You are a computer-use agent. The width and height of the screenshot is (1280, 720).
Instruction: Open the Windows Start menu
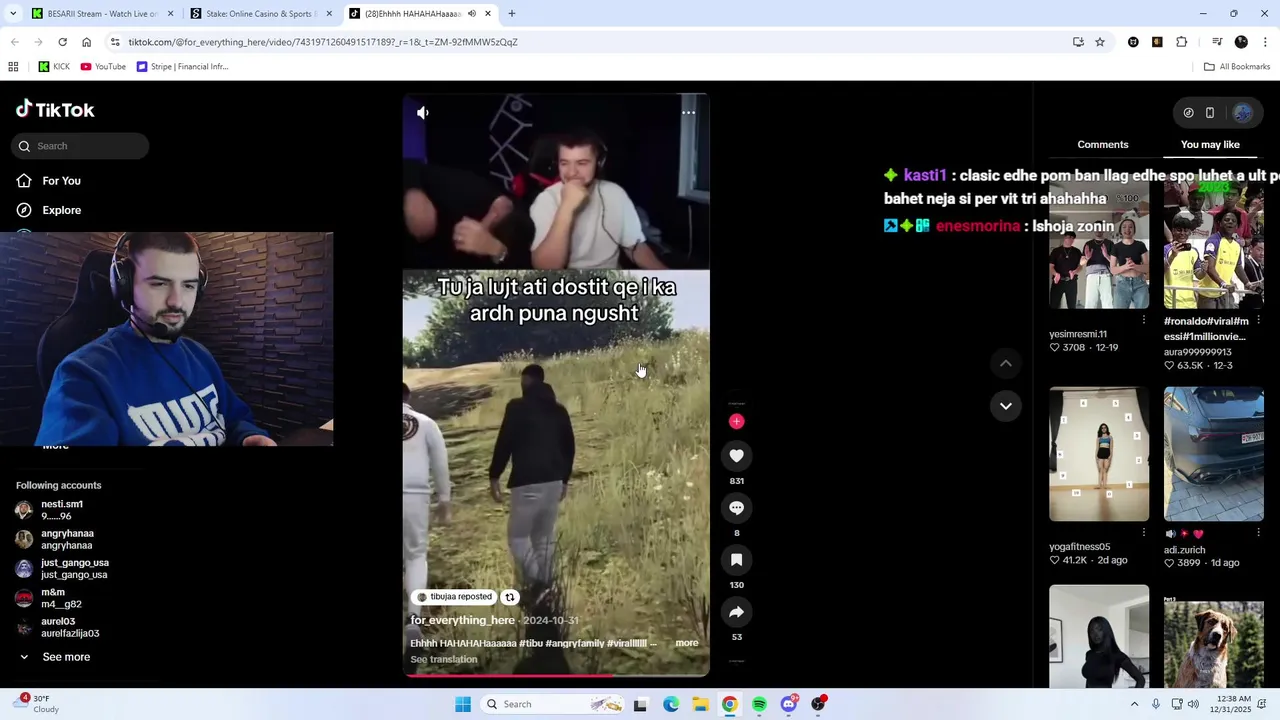click(463, 704)
